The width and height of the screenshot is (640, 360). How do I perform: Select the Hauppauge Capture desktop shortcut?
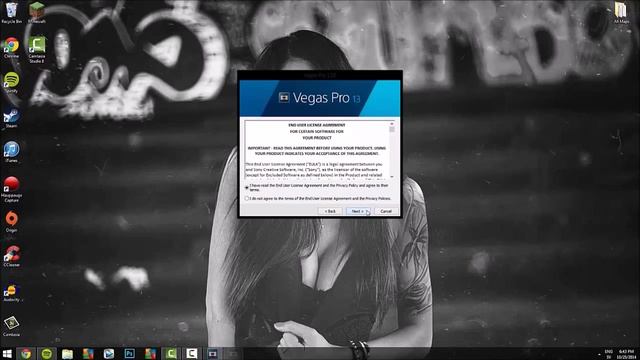click(x=11, y=189)
